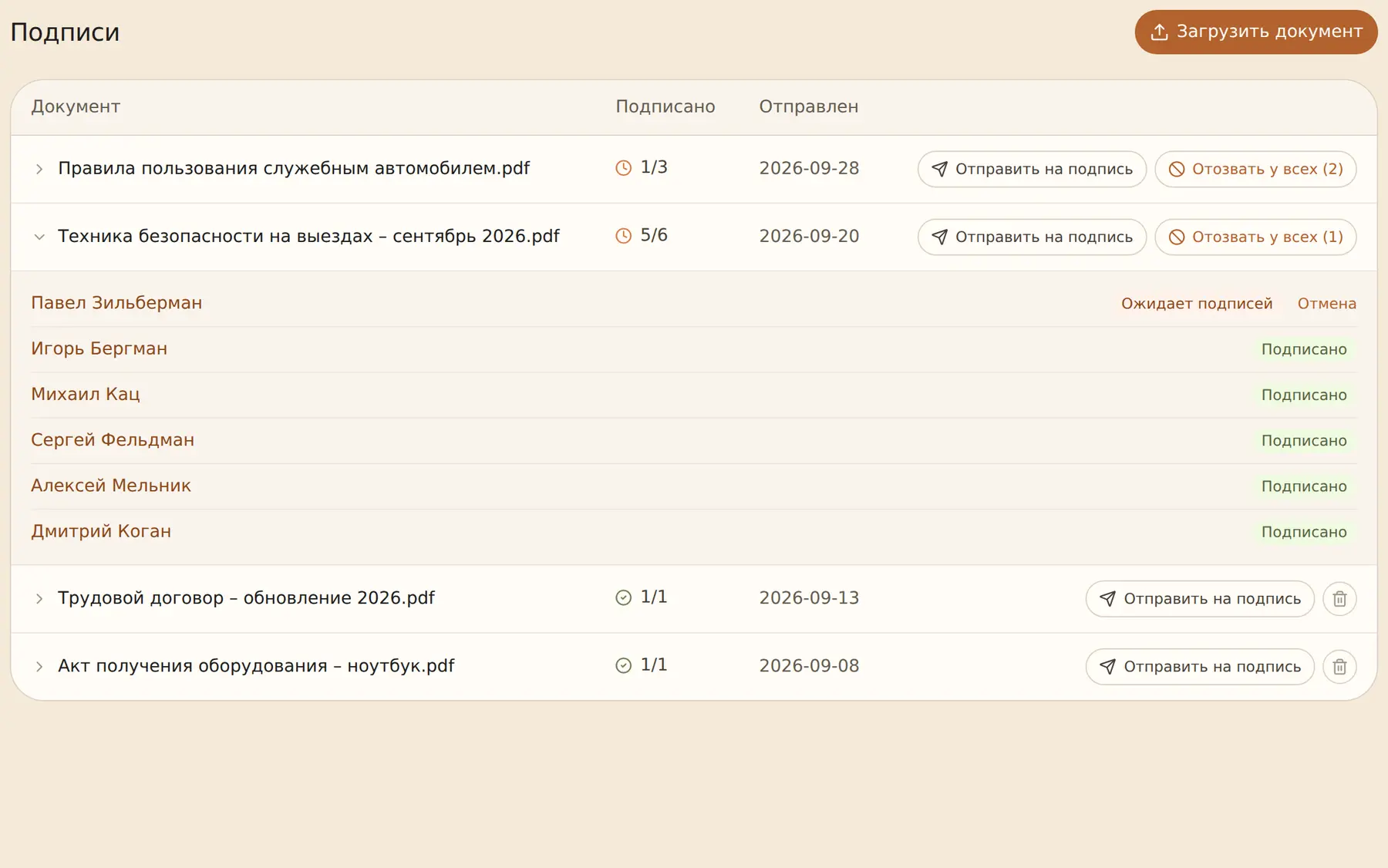Screen dimensions: 1388x868
Task: Delete the Трудовой договор document with trash icon
Action: pos(1339,599)
